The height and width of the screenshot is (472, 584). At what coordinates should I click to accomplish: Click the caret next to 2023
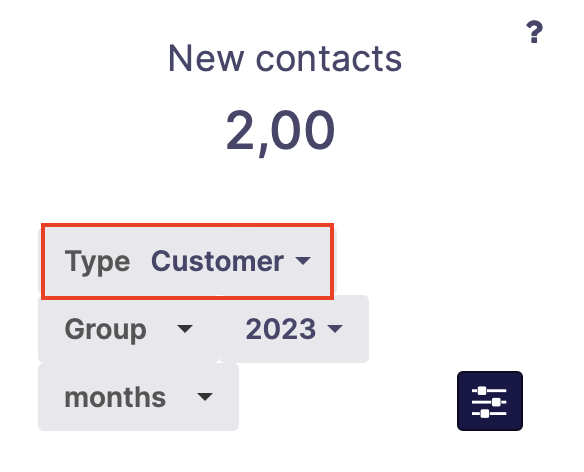point(335,329)
